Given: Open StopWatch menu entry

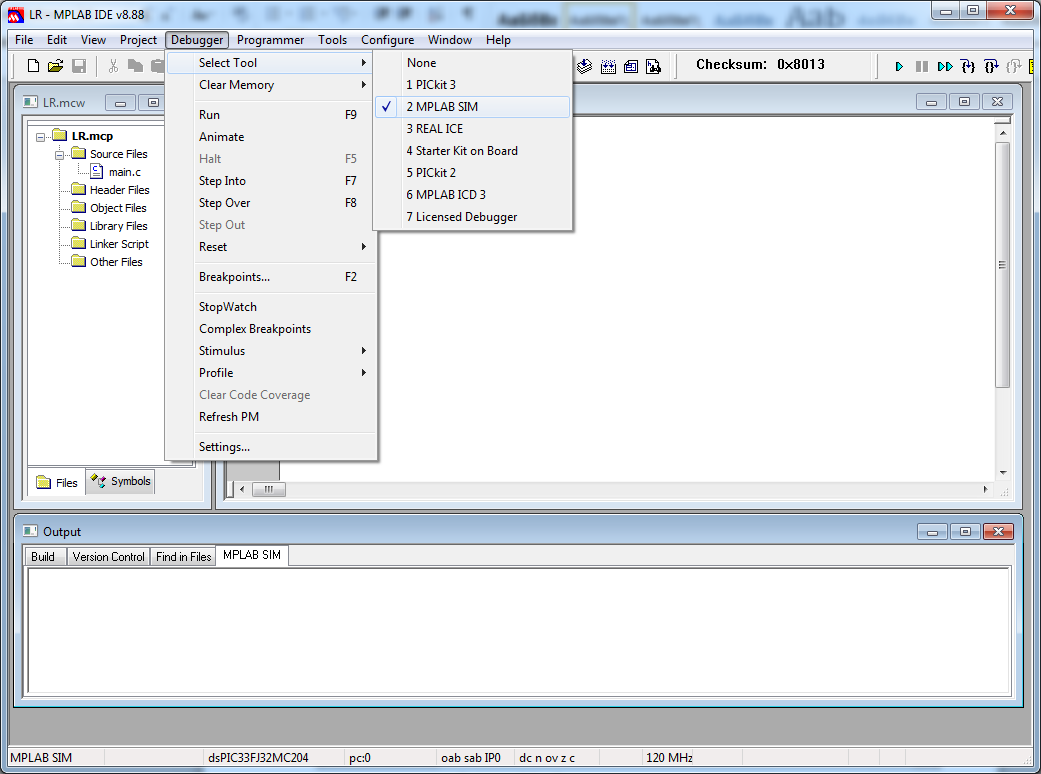Looking at the screenshot, I should point(271,307).
